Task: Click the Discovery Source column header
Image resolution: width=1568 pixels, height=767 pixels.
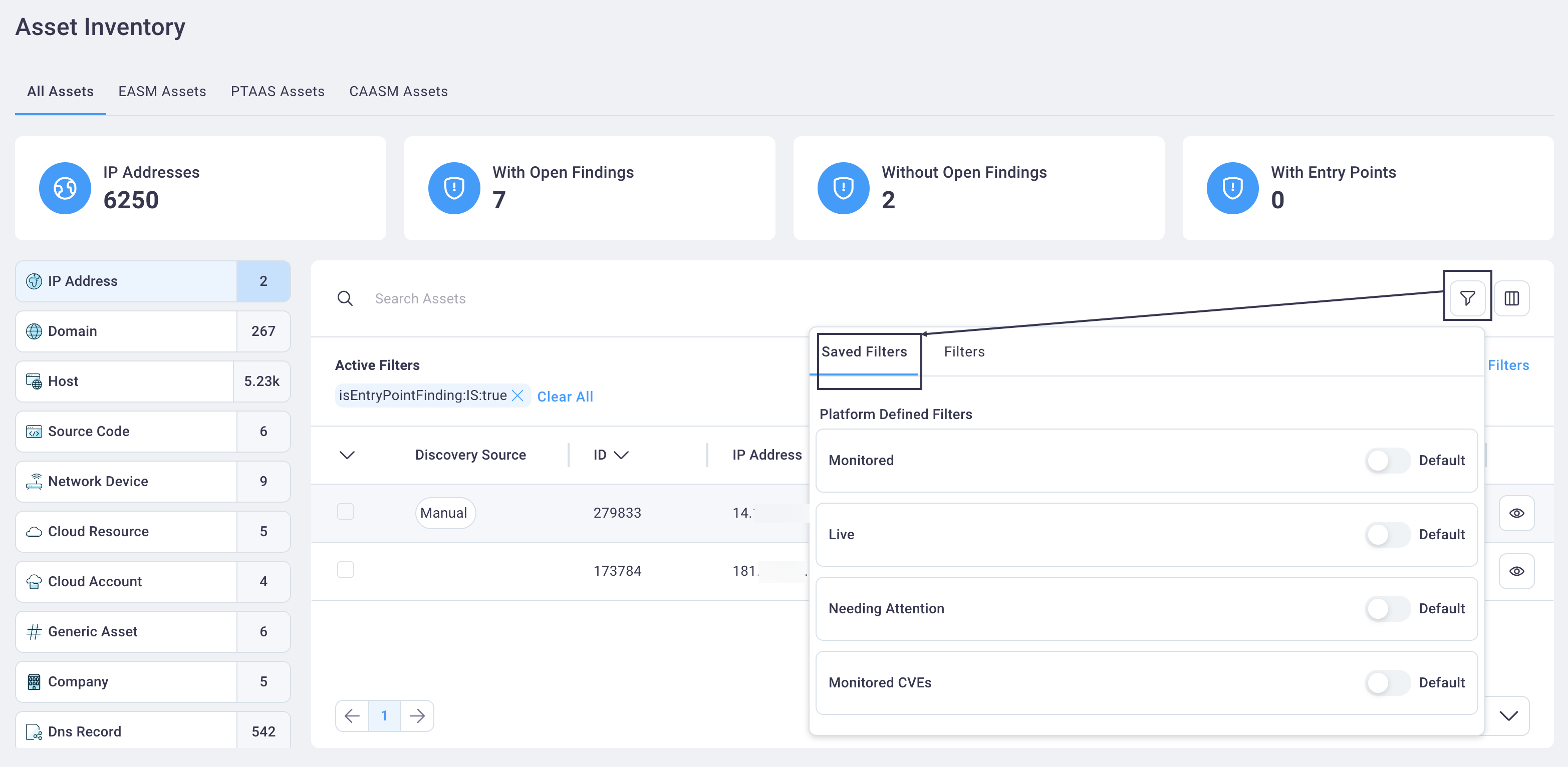Action: (470, 455)
